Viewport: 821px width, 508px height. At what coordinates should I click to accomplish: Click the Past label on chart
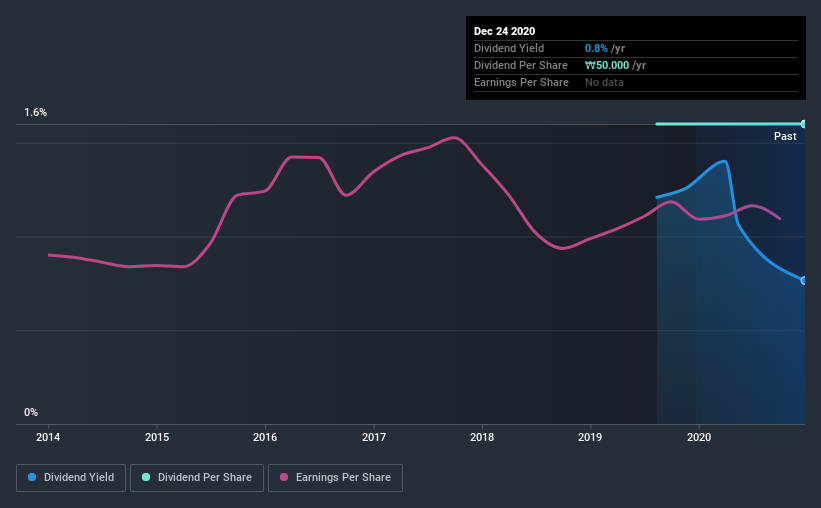click(x=785, y=136)
